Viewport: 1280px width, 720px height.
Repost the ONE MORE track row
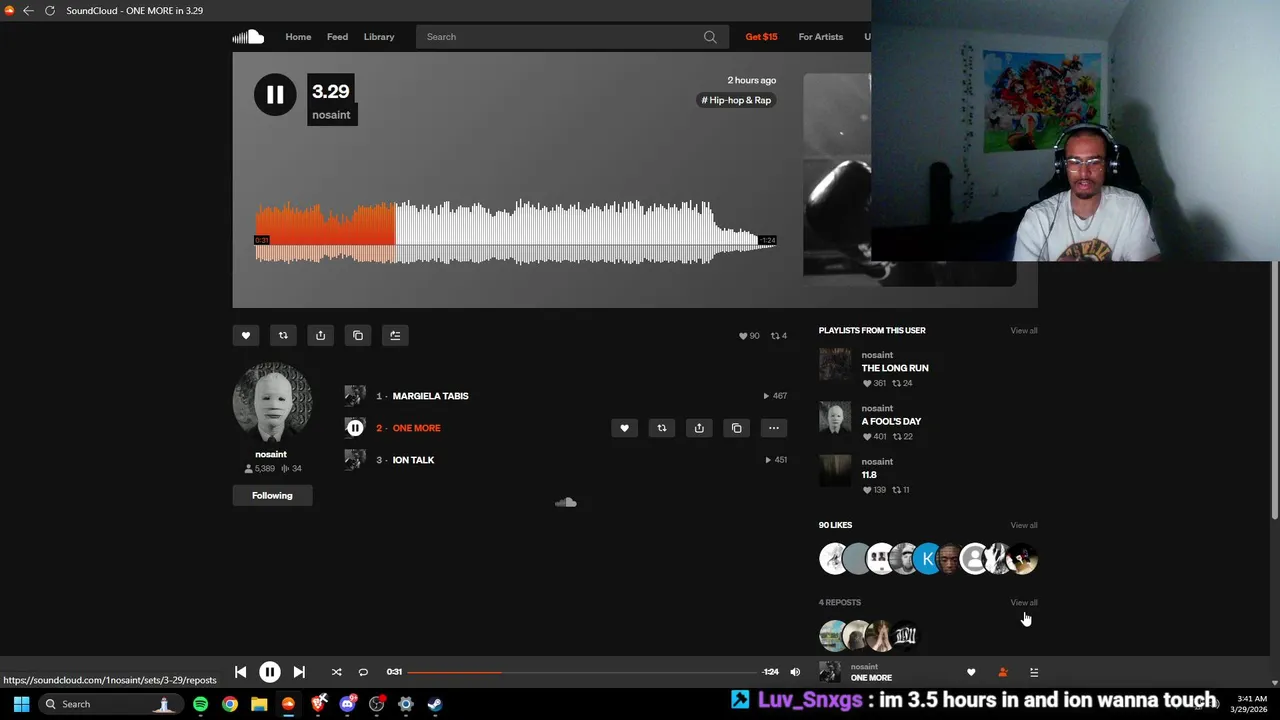pos(661,428)
